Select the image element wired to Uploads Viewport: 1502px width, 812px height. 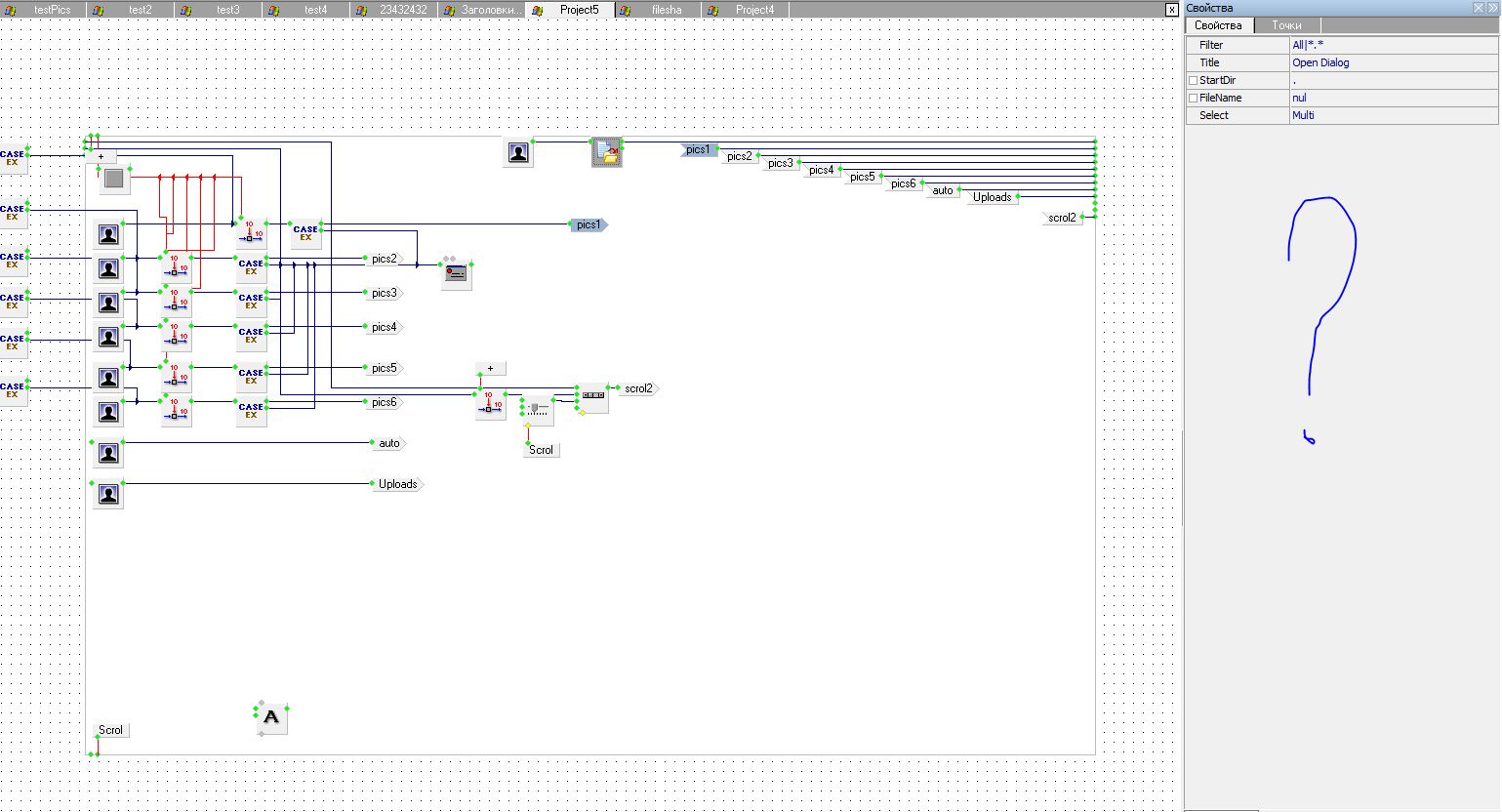(108, 494)
